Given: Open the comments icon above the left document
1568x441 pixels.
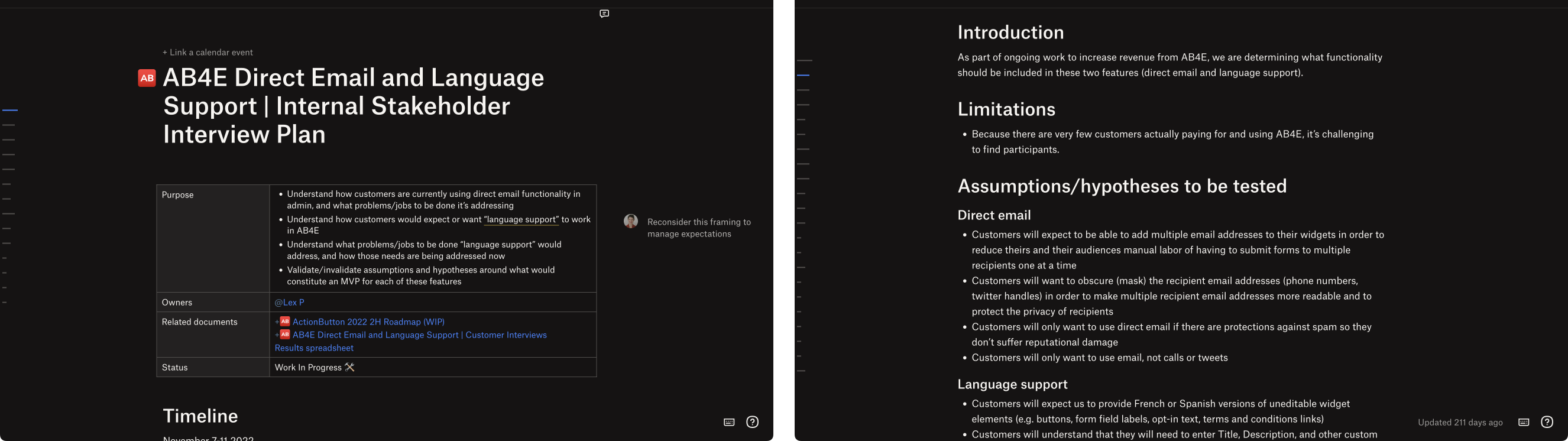Looking at the screenshot, I should click(604, 14).
